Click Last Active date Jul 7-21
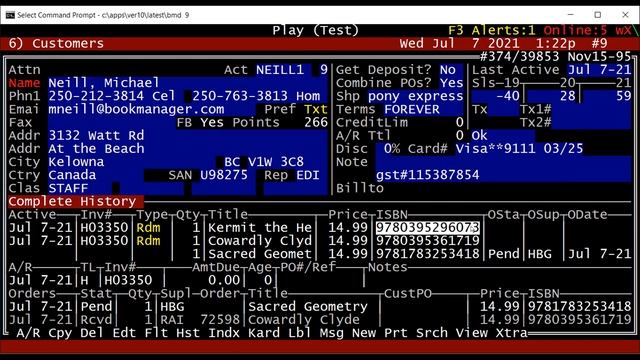This screenshot has width=640, height=360. pyautogui.click(x=600, y=70)
